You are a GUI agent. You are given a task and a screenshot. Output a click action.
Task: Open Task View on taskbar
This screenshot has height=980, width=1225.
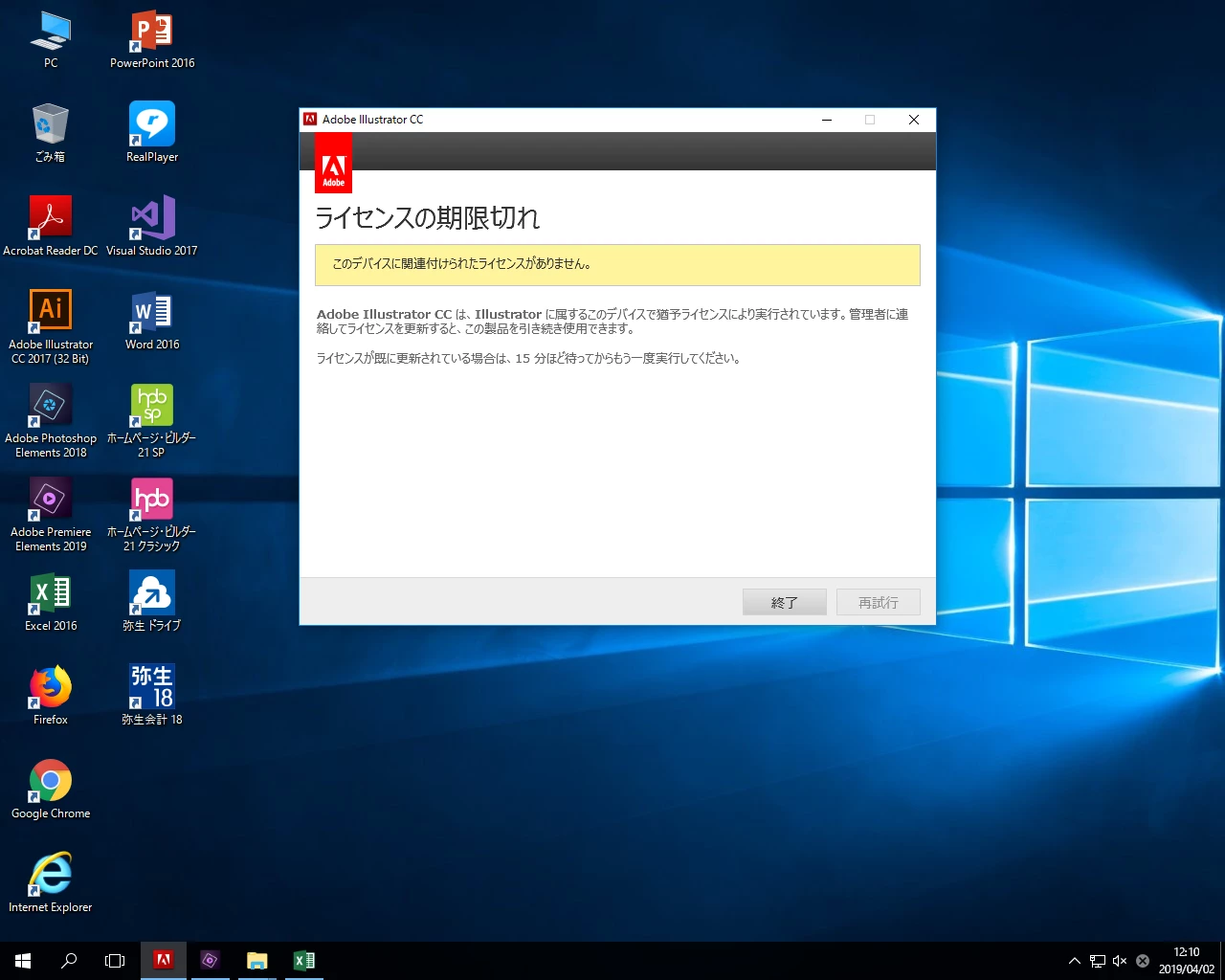115,961
